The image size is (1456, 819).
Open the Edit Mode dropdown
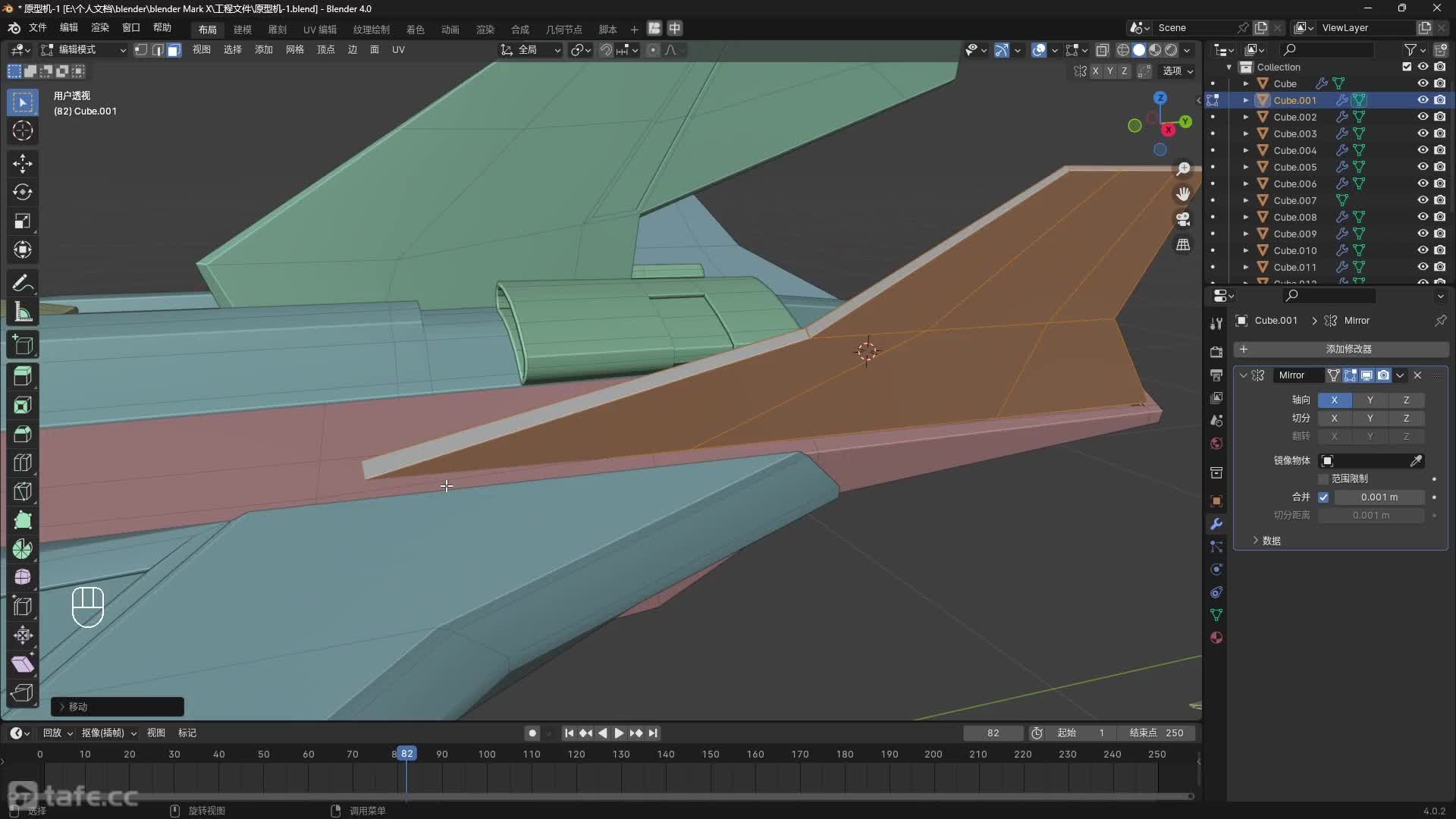(x=83, y=50)
